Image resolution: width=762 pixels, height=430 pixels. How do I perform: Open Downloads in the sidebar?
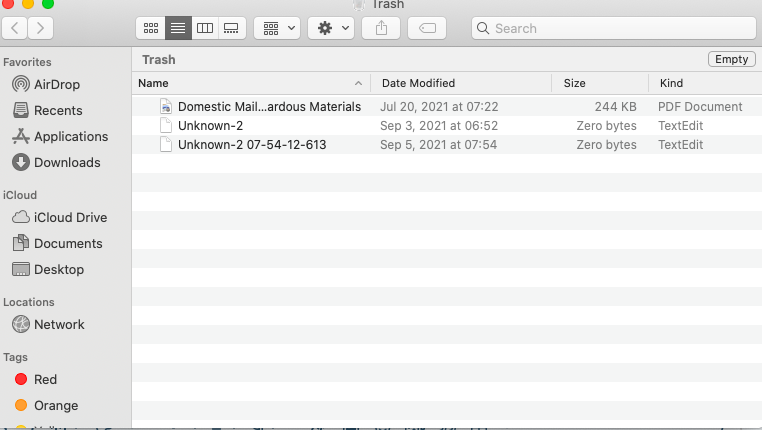tap(67, 162)
